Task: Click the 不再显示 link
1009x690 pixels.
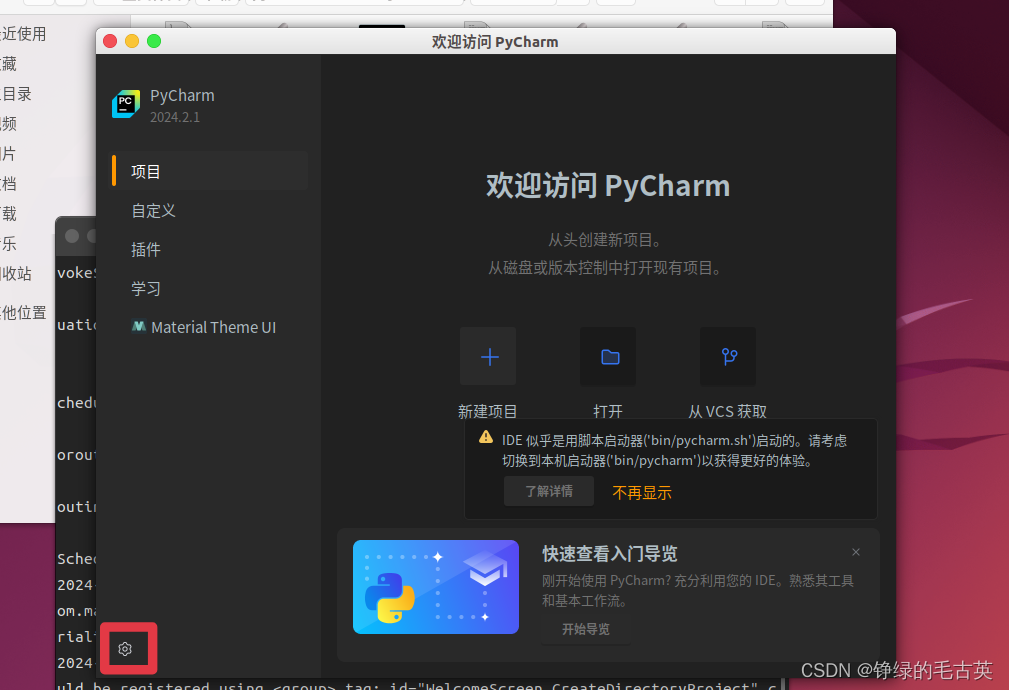Action: [642, 493]
